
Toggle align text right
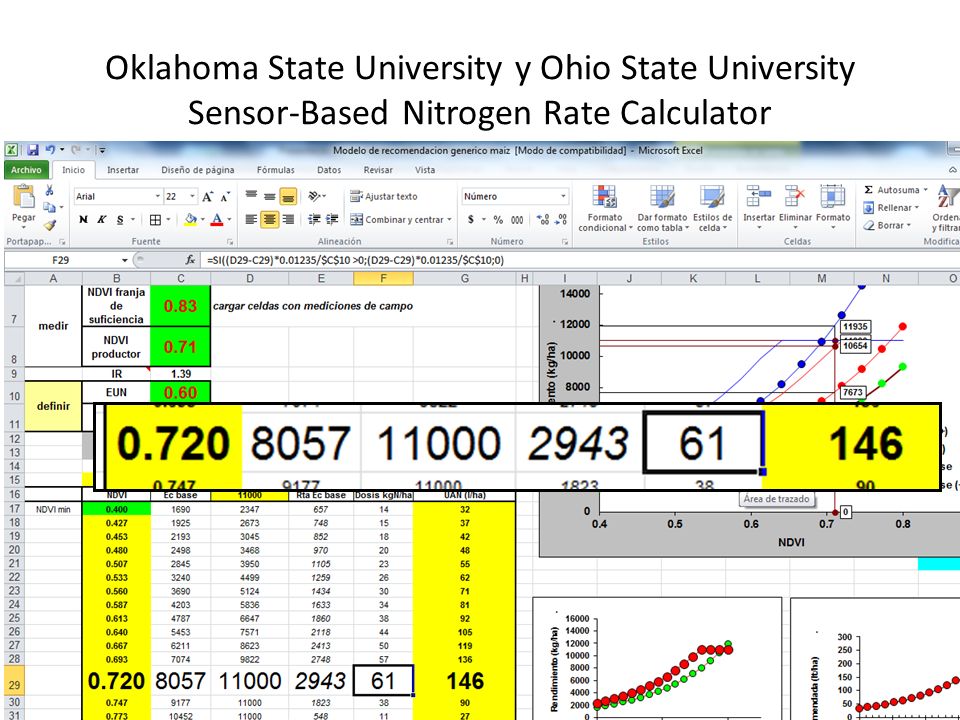tap(288, 219)
